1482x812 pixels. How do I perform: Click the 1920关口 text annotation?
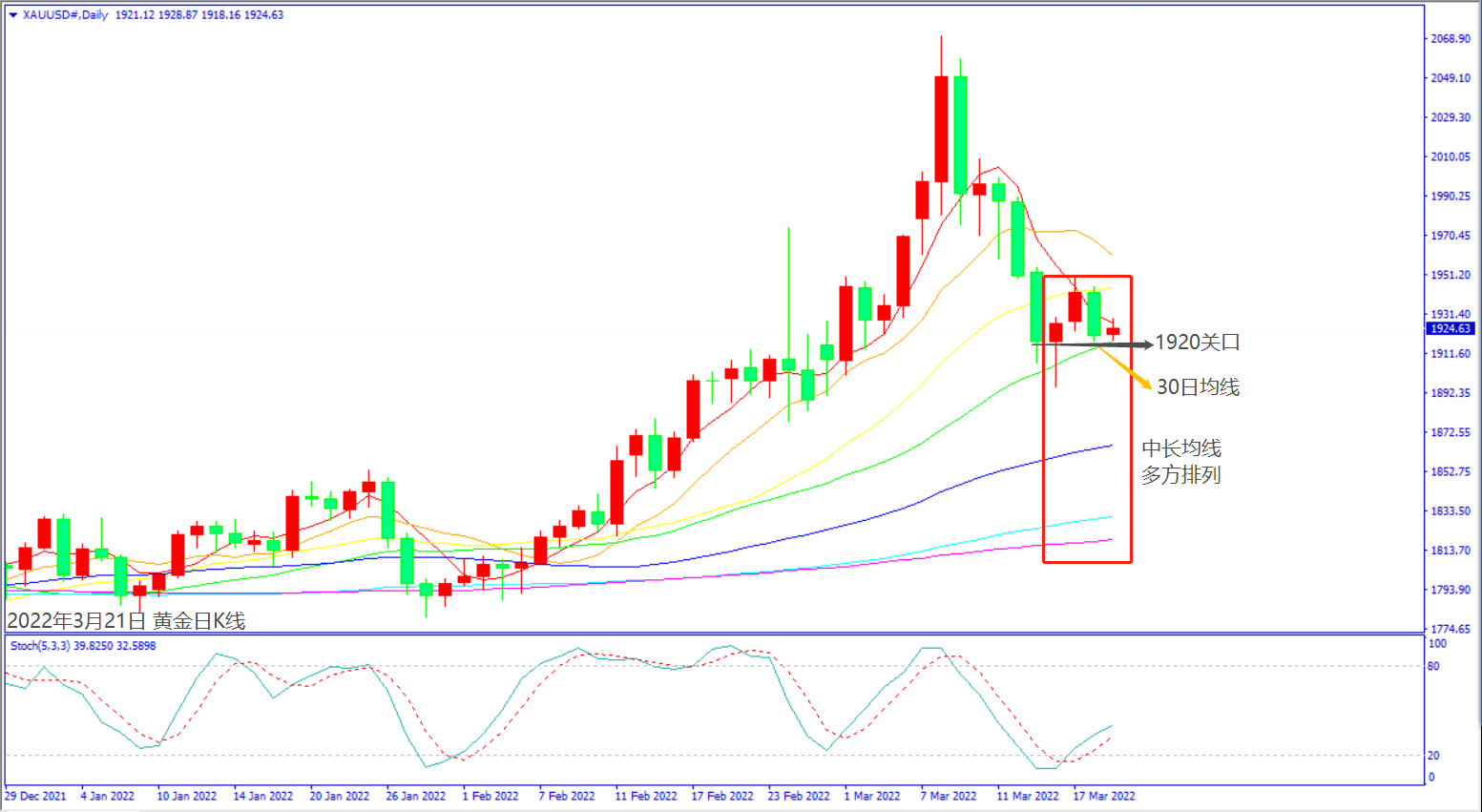(1198, 343)
